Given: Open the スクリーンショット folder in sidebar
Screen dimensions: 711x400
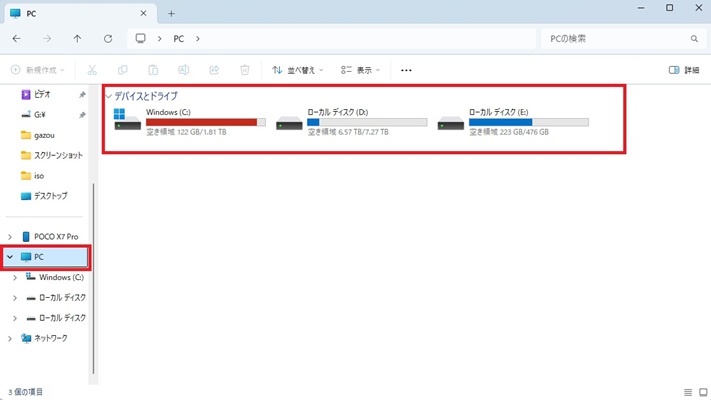Looking at the screenshot, I should [x=58, y=155].
